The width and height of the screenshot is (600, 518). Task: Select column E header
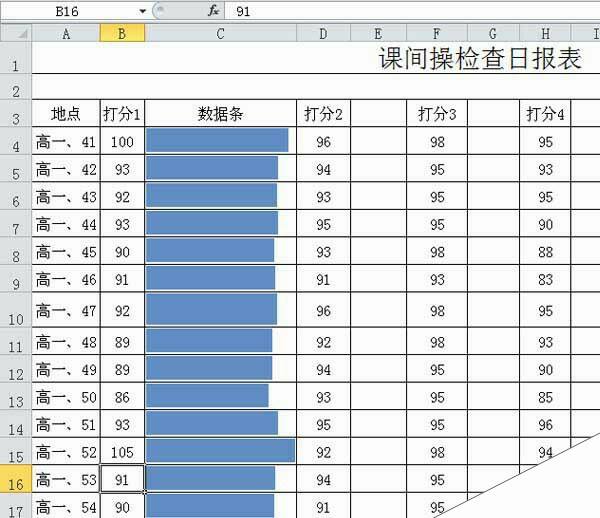click(378, 33)
